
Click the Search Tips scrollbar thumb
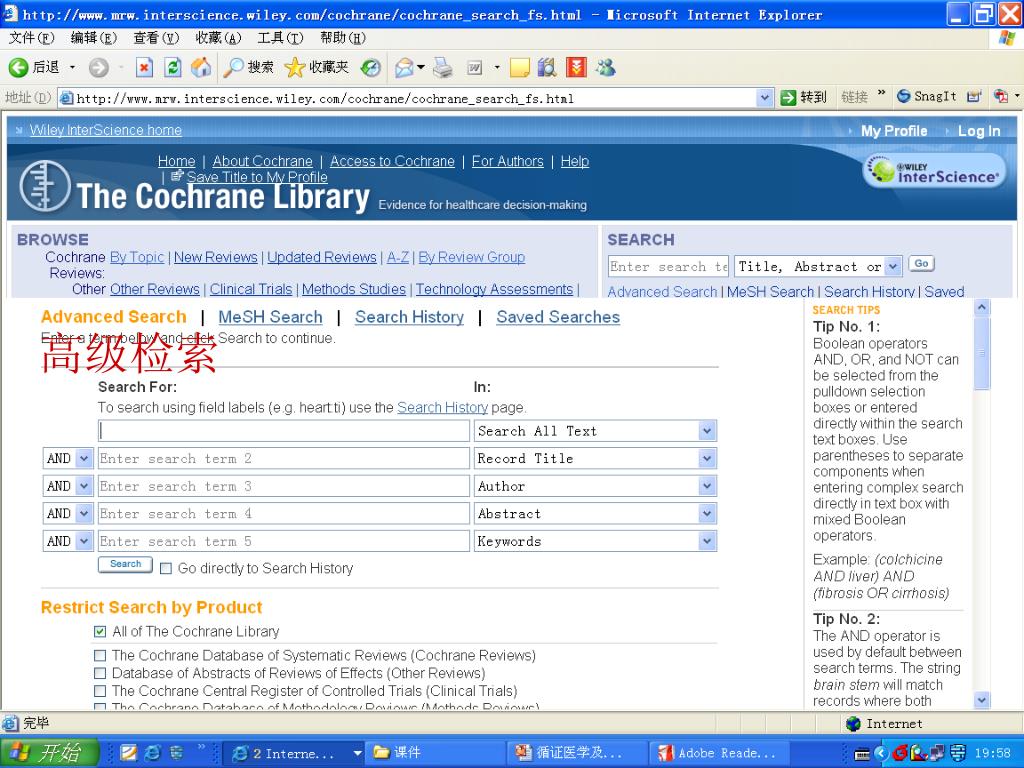click(982, 353)
